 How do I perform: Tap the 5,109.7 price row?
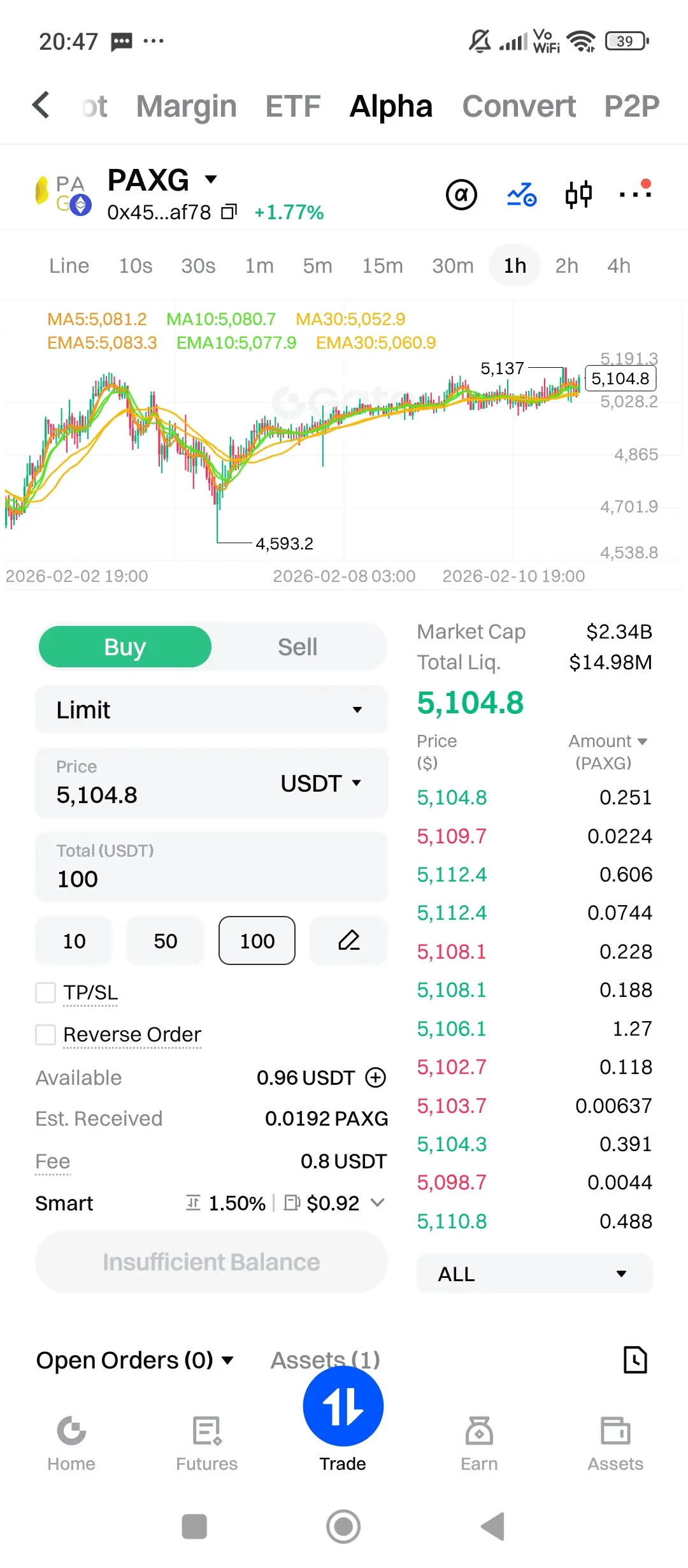[534, 836]
